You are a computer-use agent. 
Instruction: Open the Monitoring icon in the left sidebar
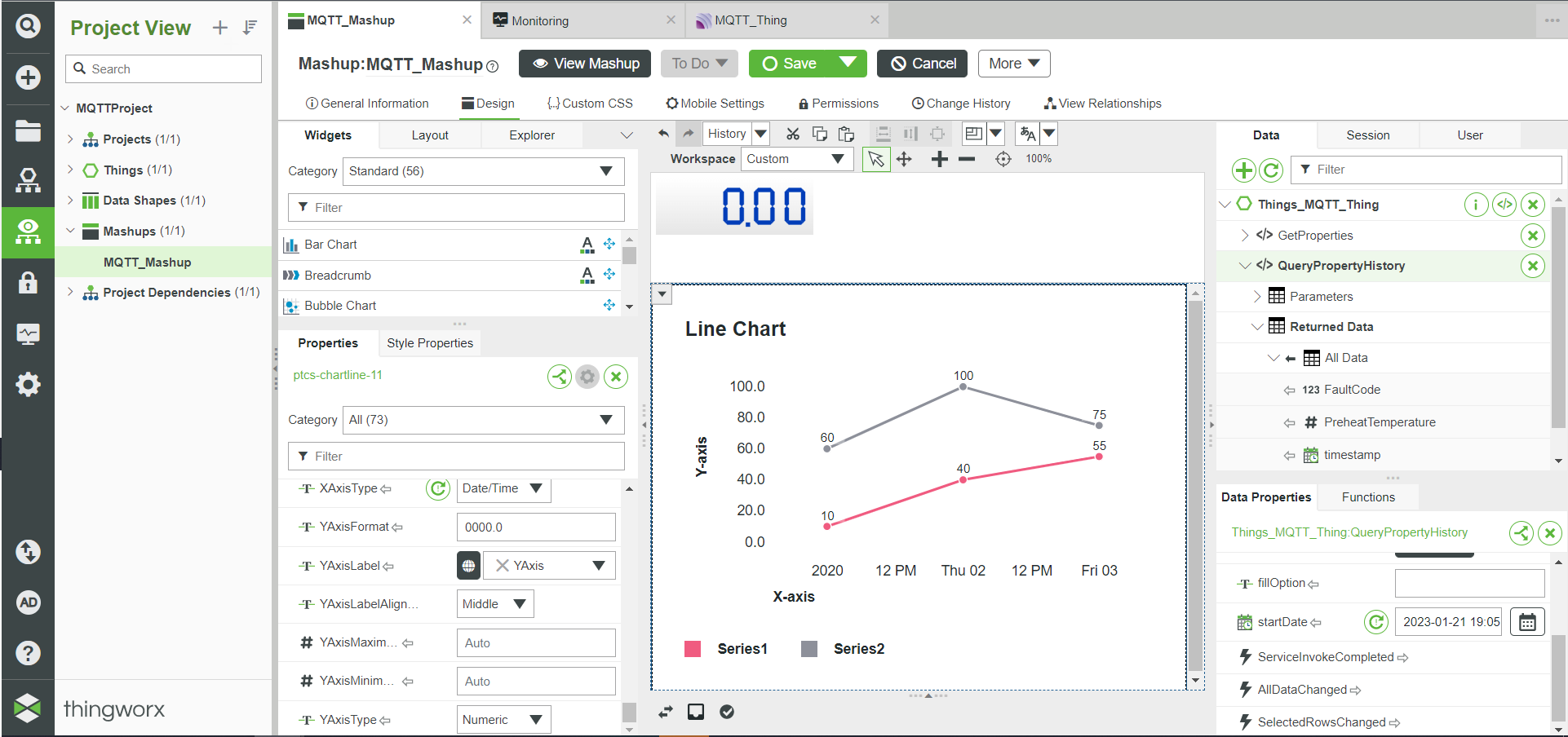(28, 333)
